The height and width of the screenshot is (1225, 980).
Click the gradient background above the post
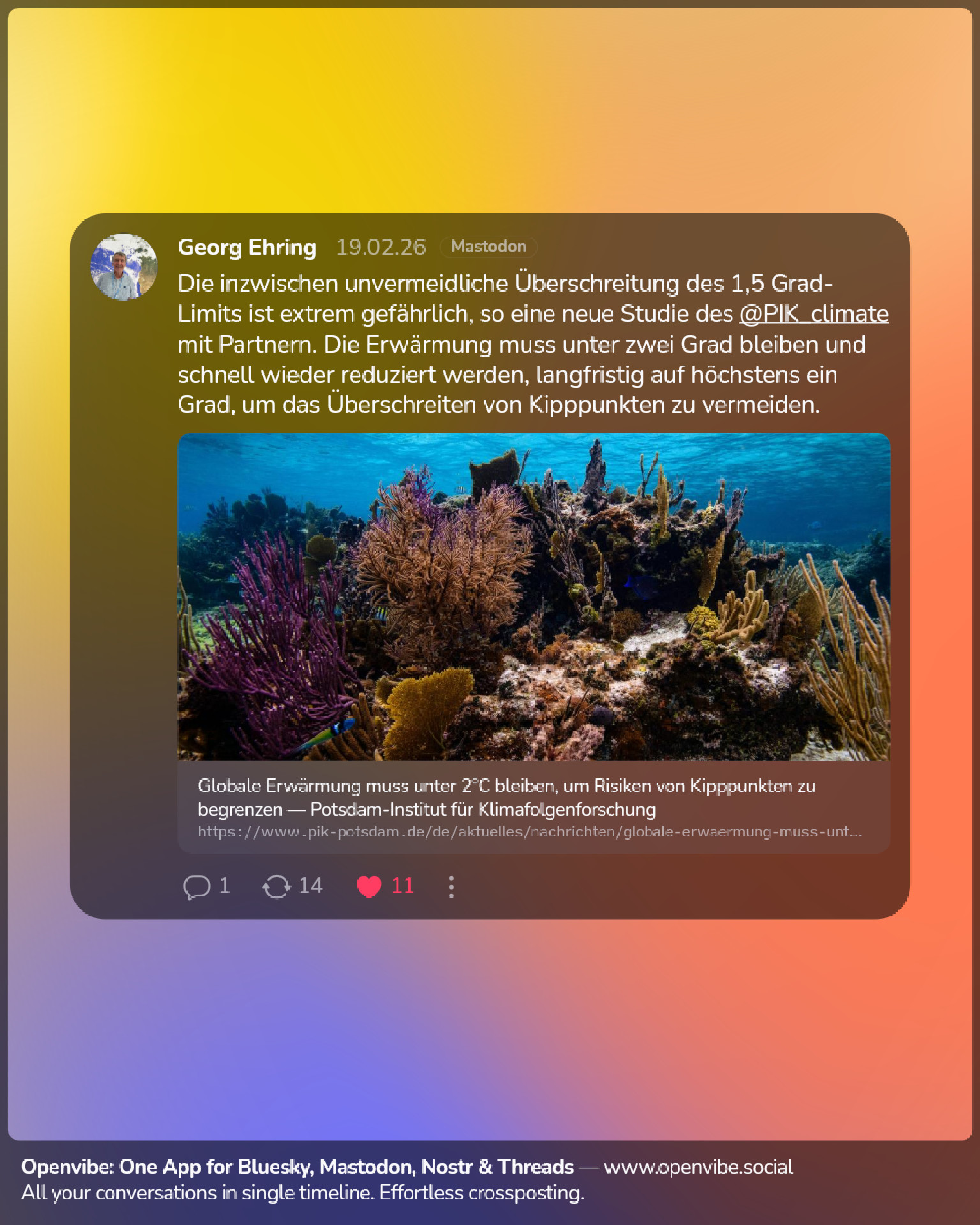(490, 108)
